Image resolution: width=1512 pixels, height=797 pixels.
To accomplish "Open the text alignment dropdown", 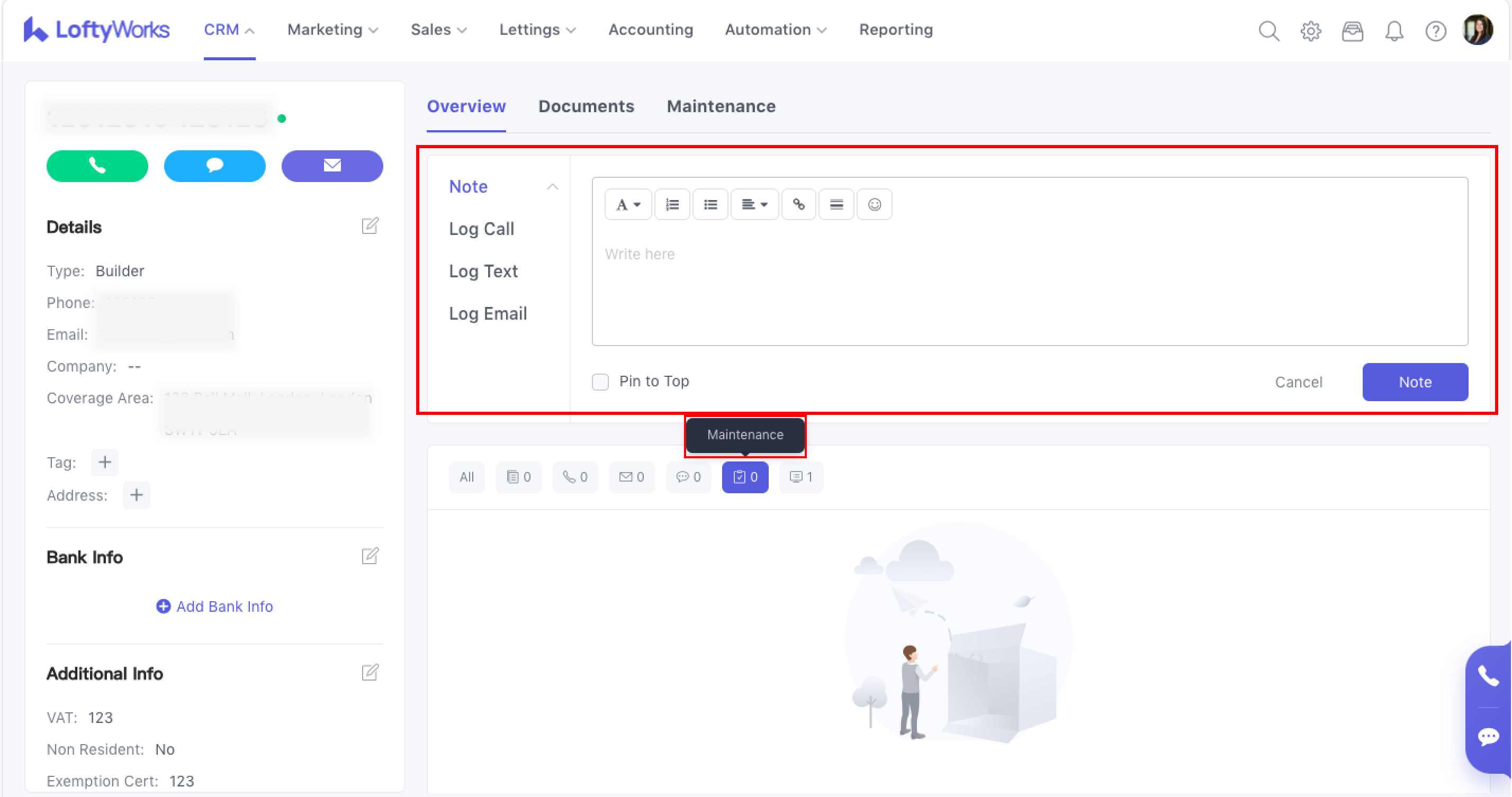I will click(754, 204).
